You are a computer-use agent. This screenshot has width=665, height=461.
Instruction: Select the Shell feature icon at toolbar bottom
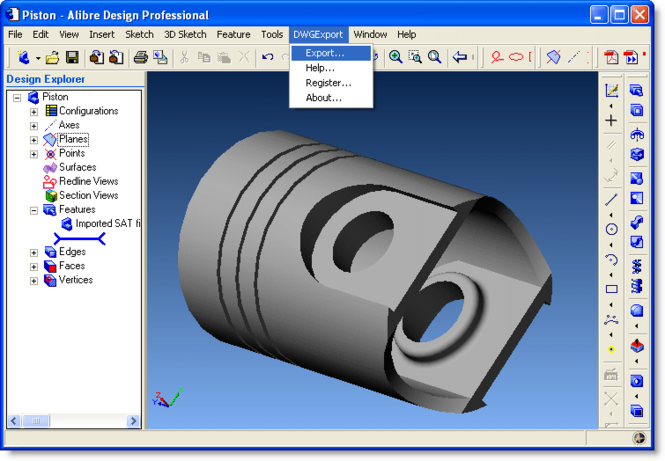coord(637,411)
